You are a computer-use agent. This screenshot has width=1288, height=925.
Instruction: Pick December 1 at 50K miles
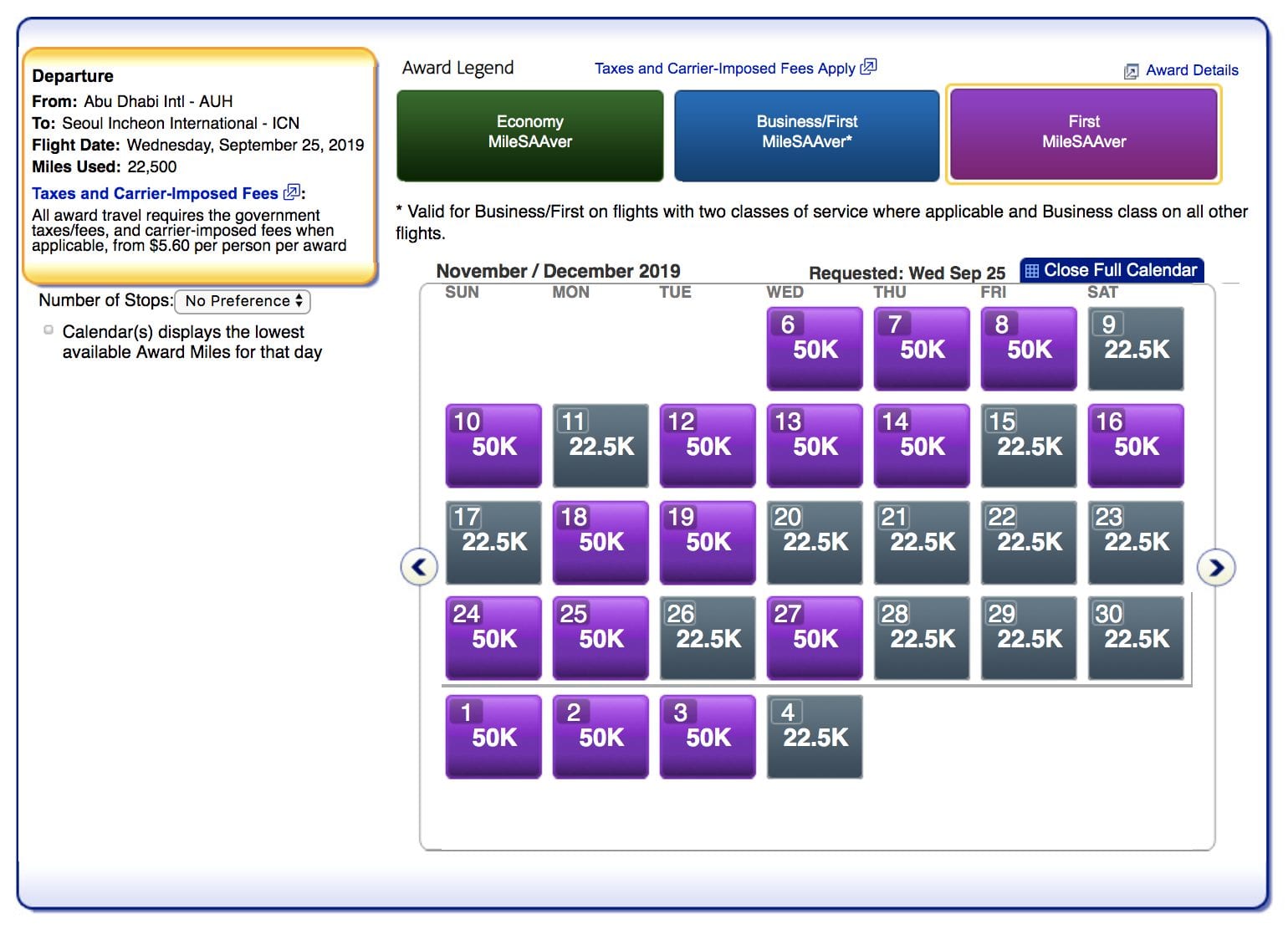pos(493,736)
